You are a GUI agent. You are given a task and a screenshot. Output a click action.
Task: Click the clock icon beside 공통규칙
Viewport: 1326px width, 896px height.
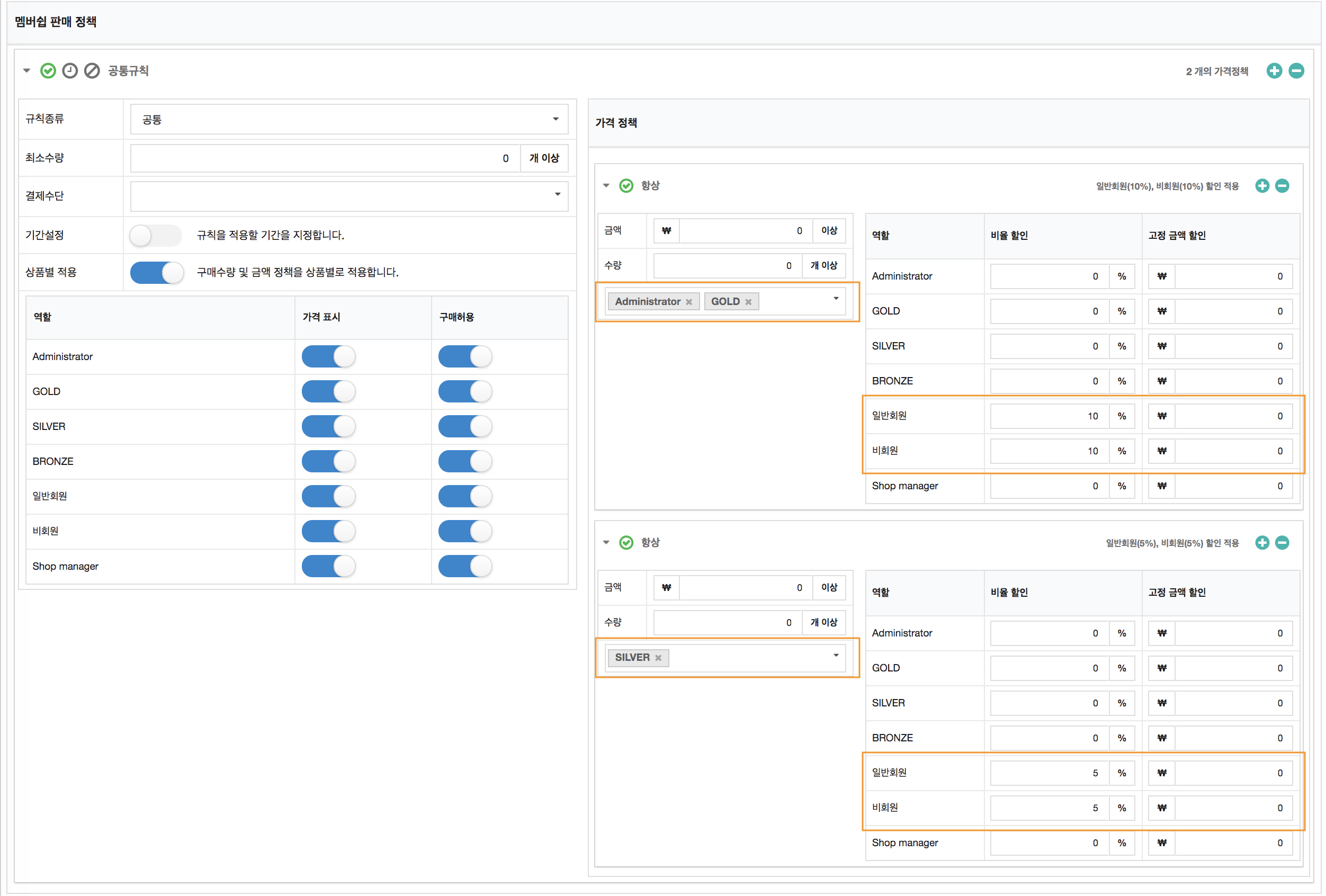point(69,71)
